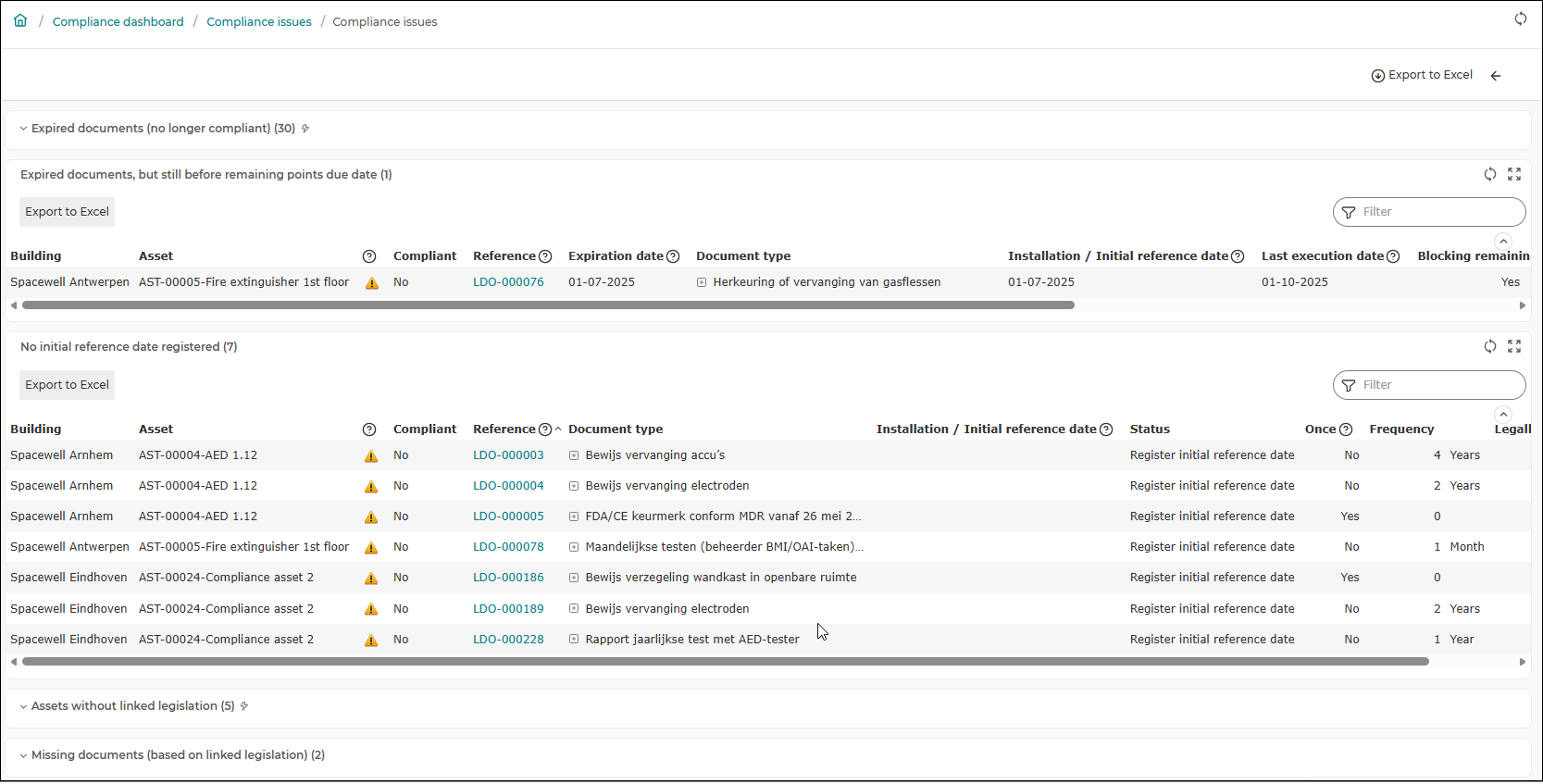Maximize the No initial reference date panel

click(1514, 346)
